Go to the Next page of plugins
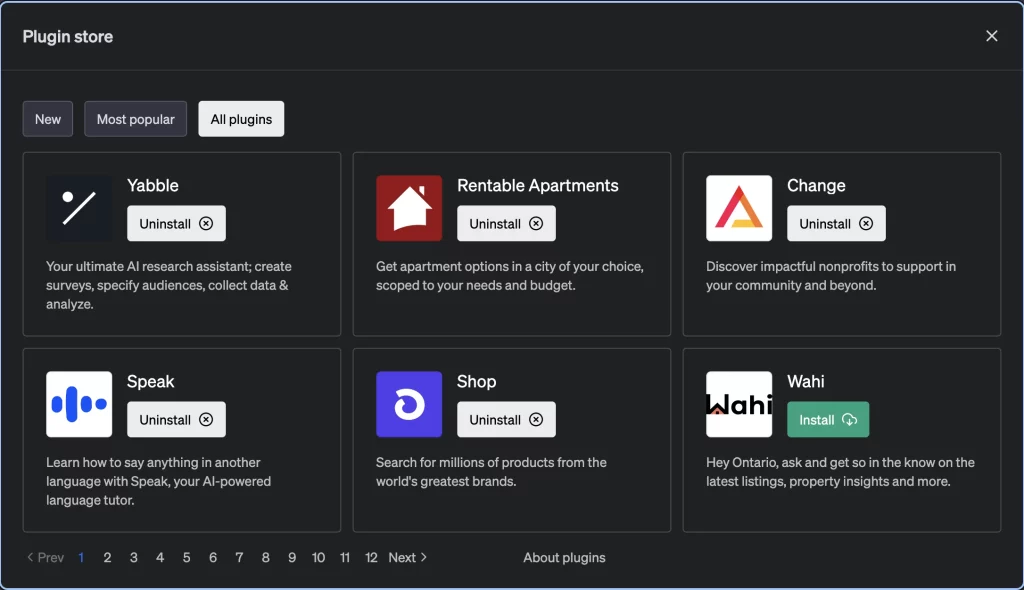 [408, 557]
